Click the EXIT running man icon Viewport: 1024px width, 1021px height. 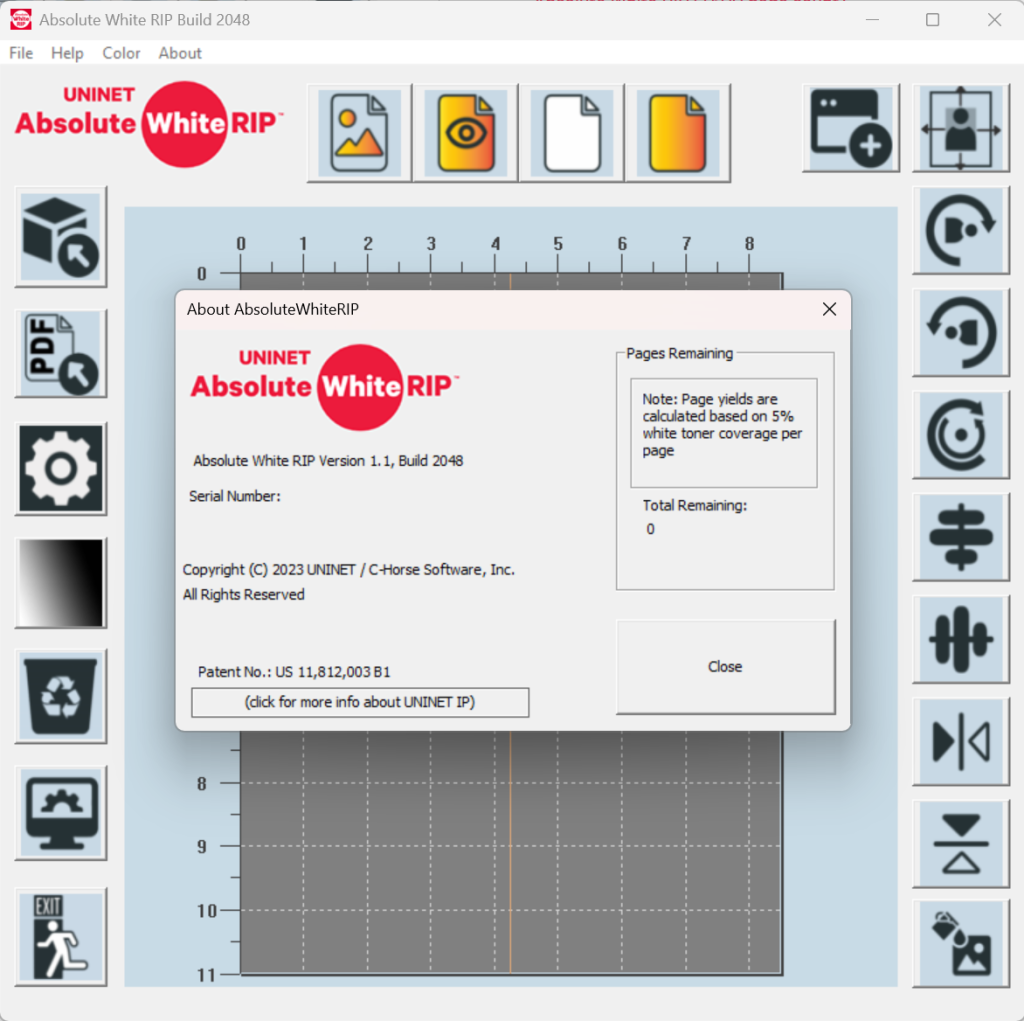click(61, 937)
